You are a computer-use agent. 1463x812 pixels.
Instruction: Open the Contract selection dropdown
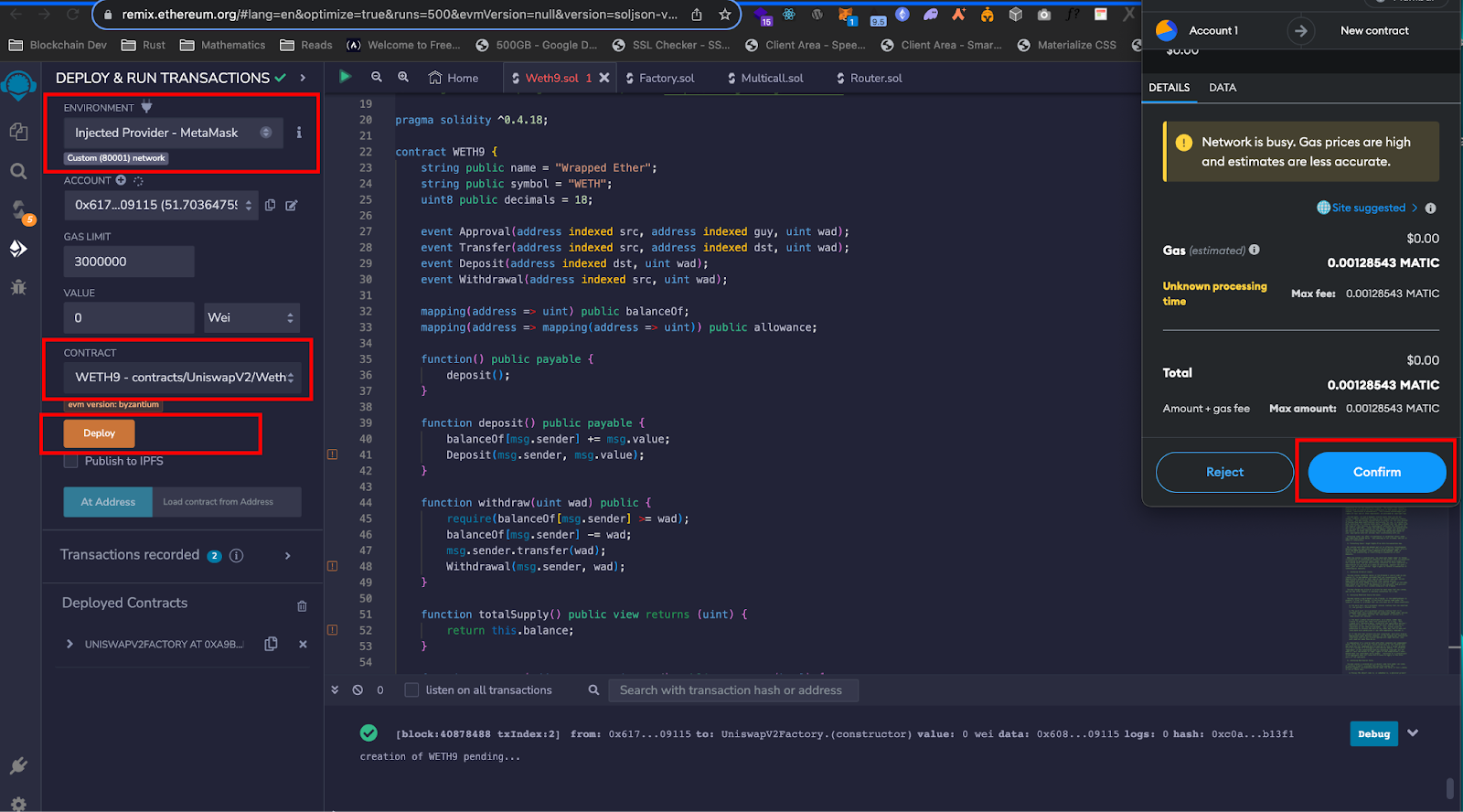[182, 377]
